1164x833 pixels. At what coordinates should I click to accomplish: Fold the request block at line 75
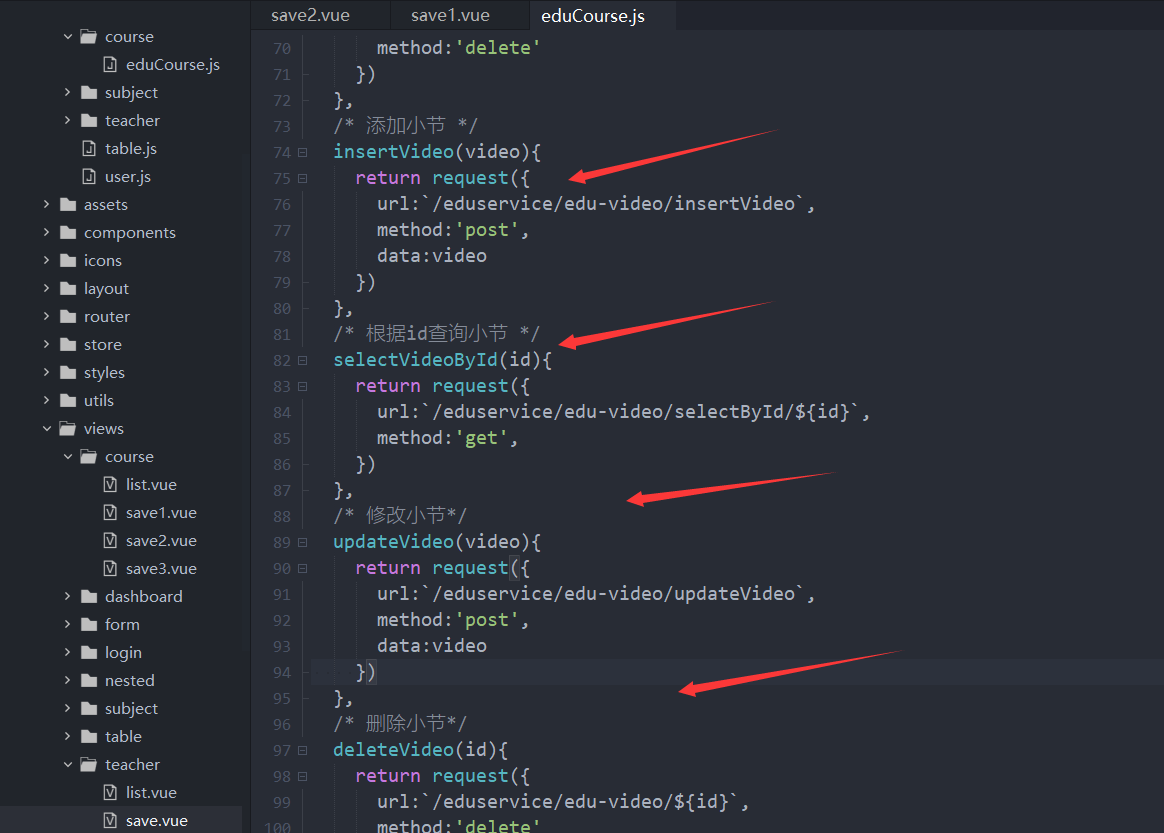303,178
